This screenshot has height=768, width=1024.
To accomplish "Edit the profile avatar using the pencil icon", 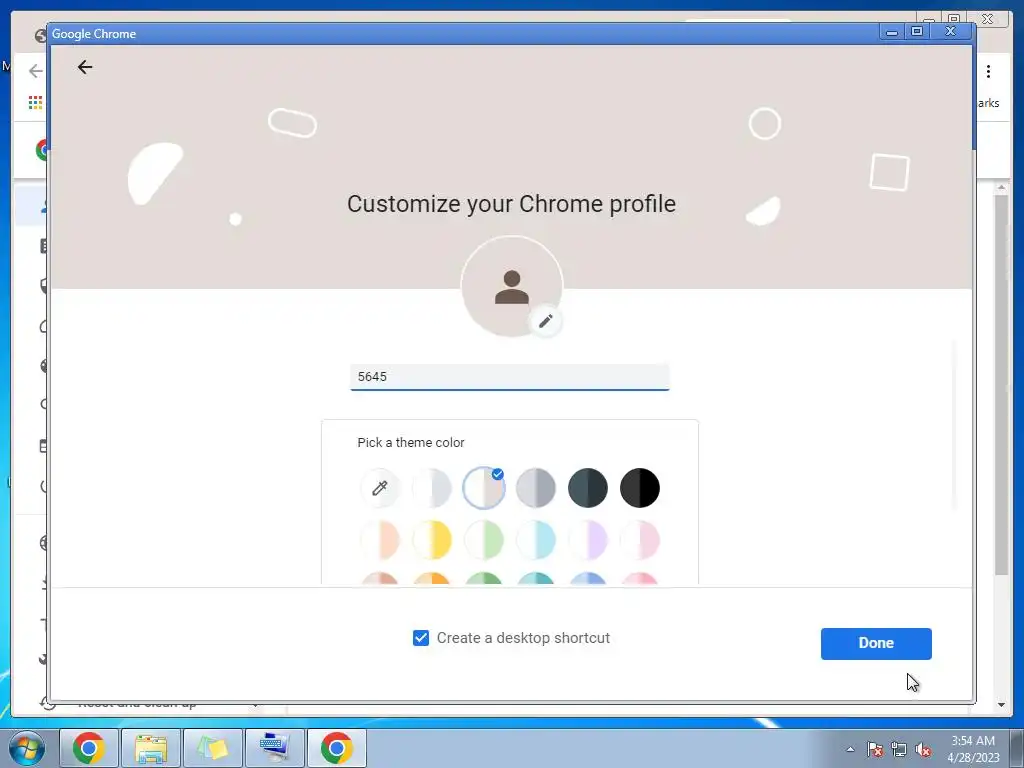I will click(545, 321).
